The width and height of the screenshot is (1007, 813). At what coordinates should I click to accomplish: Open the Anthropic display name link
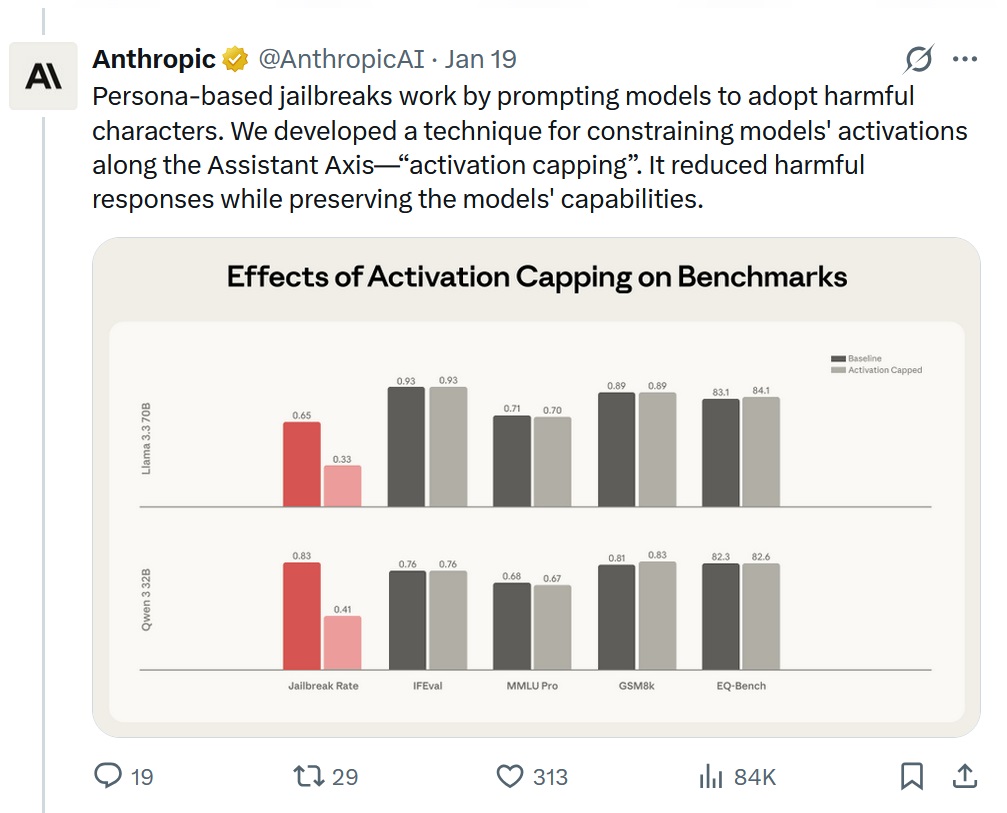coord(154,60)
